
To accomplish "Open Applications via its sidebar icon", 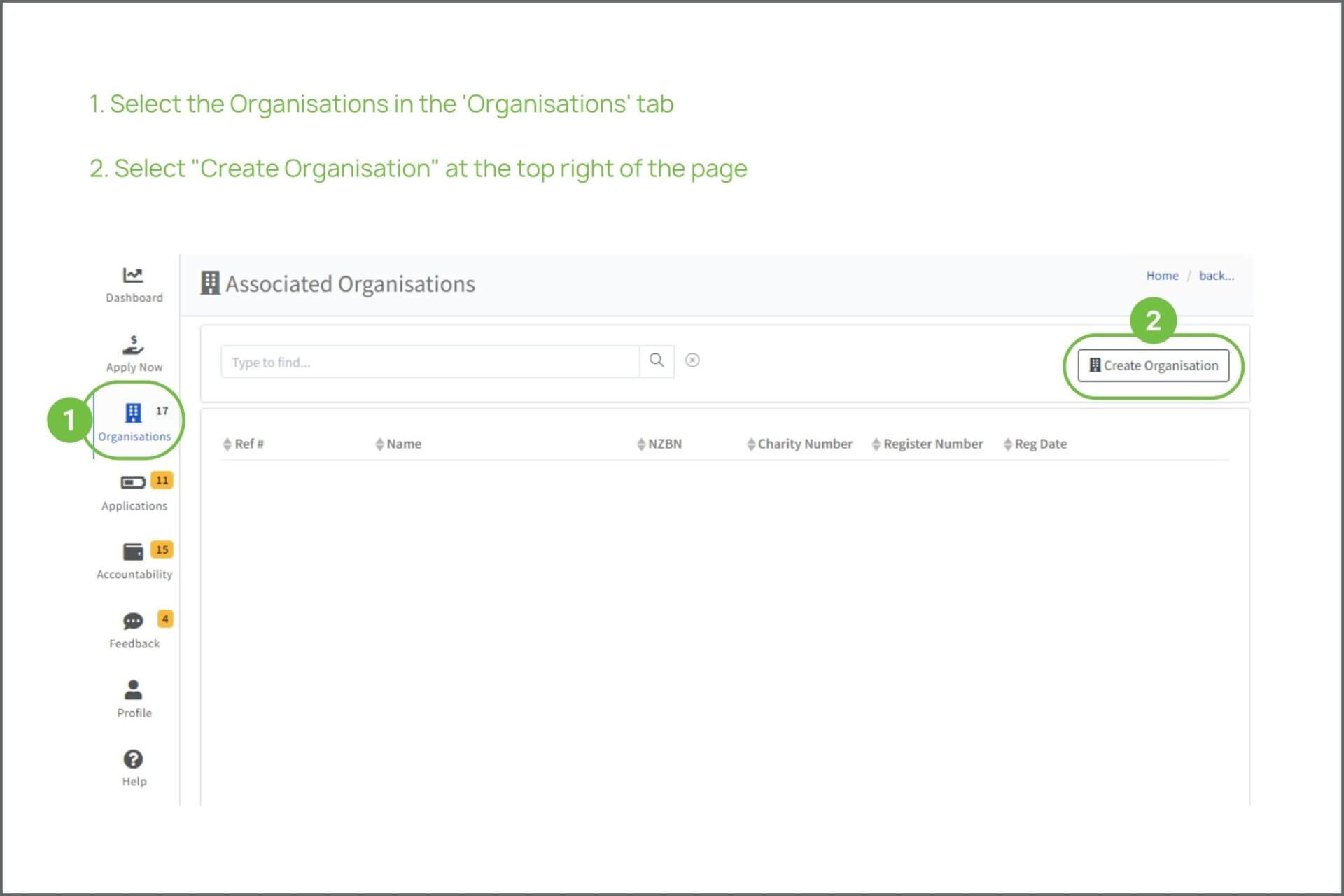I will [x=133, y=482].
